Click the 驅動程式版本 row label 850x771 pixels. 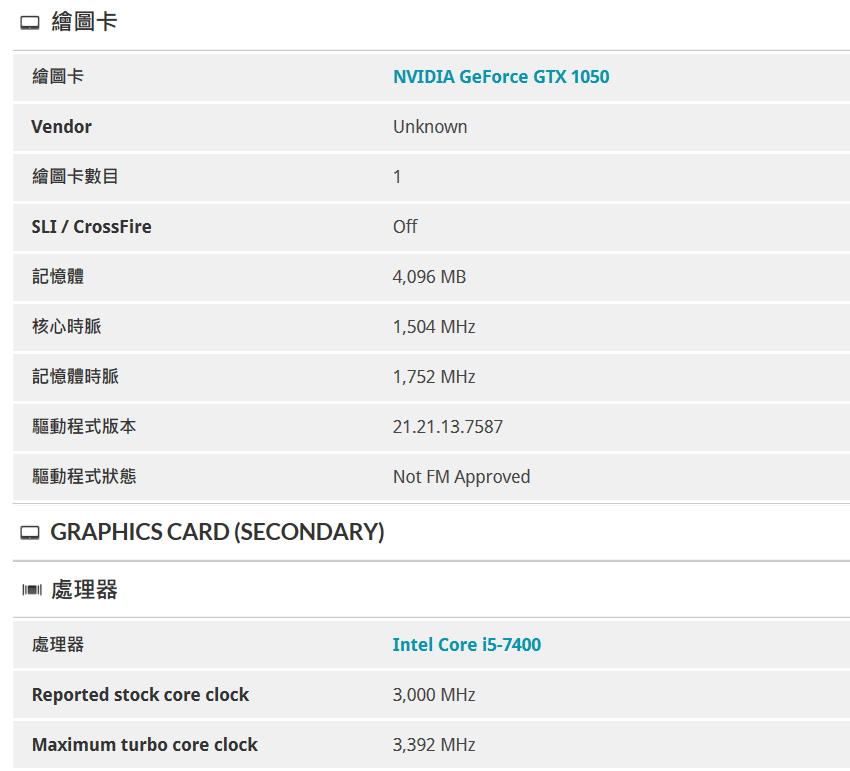tap(83, 427)
